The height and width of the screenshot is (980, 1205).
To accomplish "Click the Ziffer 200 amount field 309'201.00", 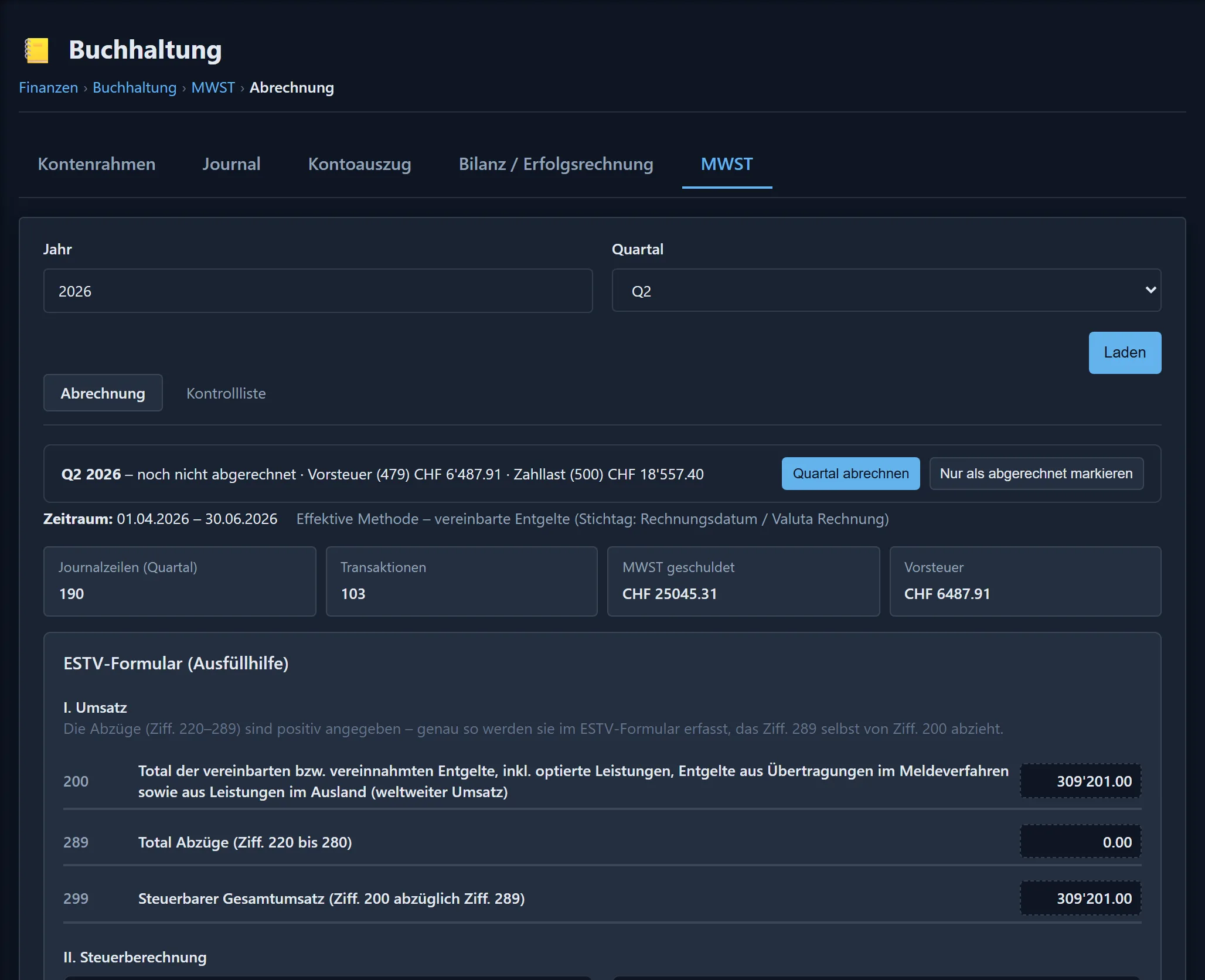I will point(1080,781).
